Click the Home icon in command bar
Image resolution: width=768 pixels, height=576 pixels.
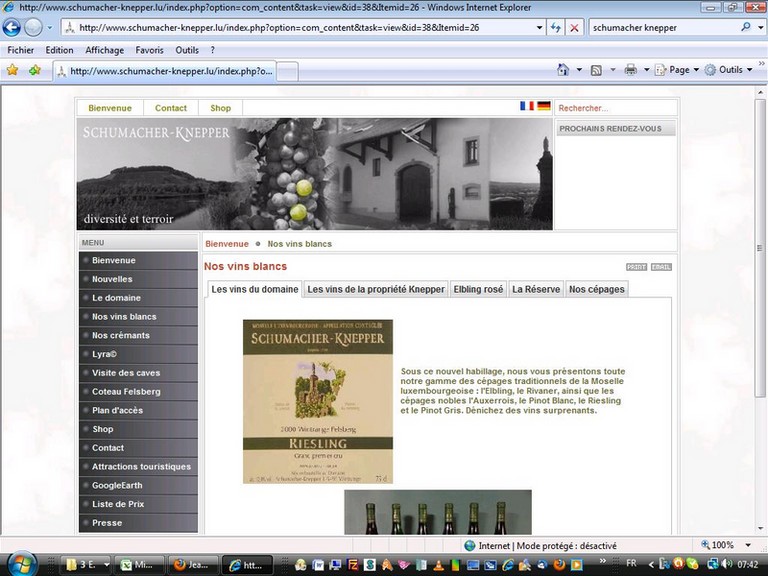[563, 70]
